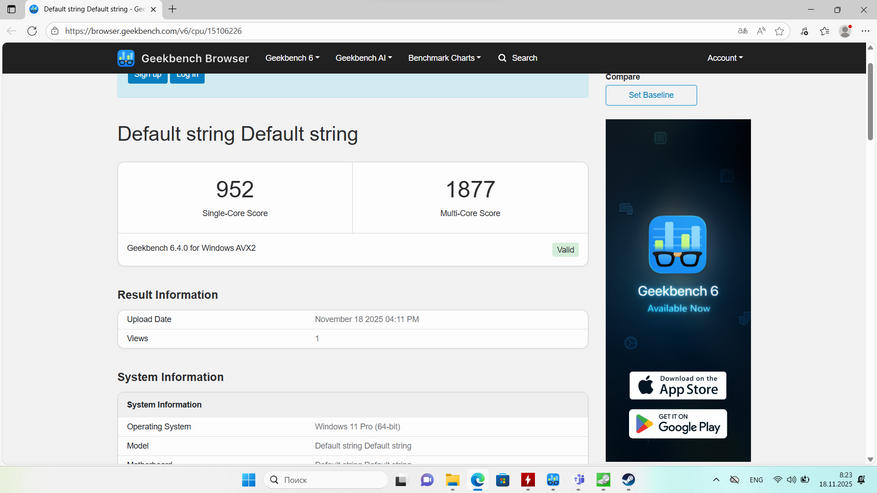Click the Geekbench Browser logo icon
Viewport: 877px width, 493px height.
click(126, 58)
